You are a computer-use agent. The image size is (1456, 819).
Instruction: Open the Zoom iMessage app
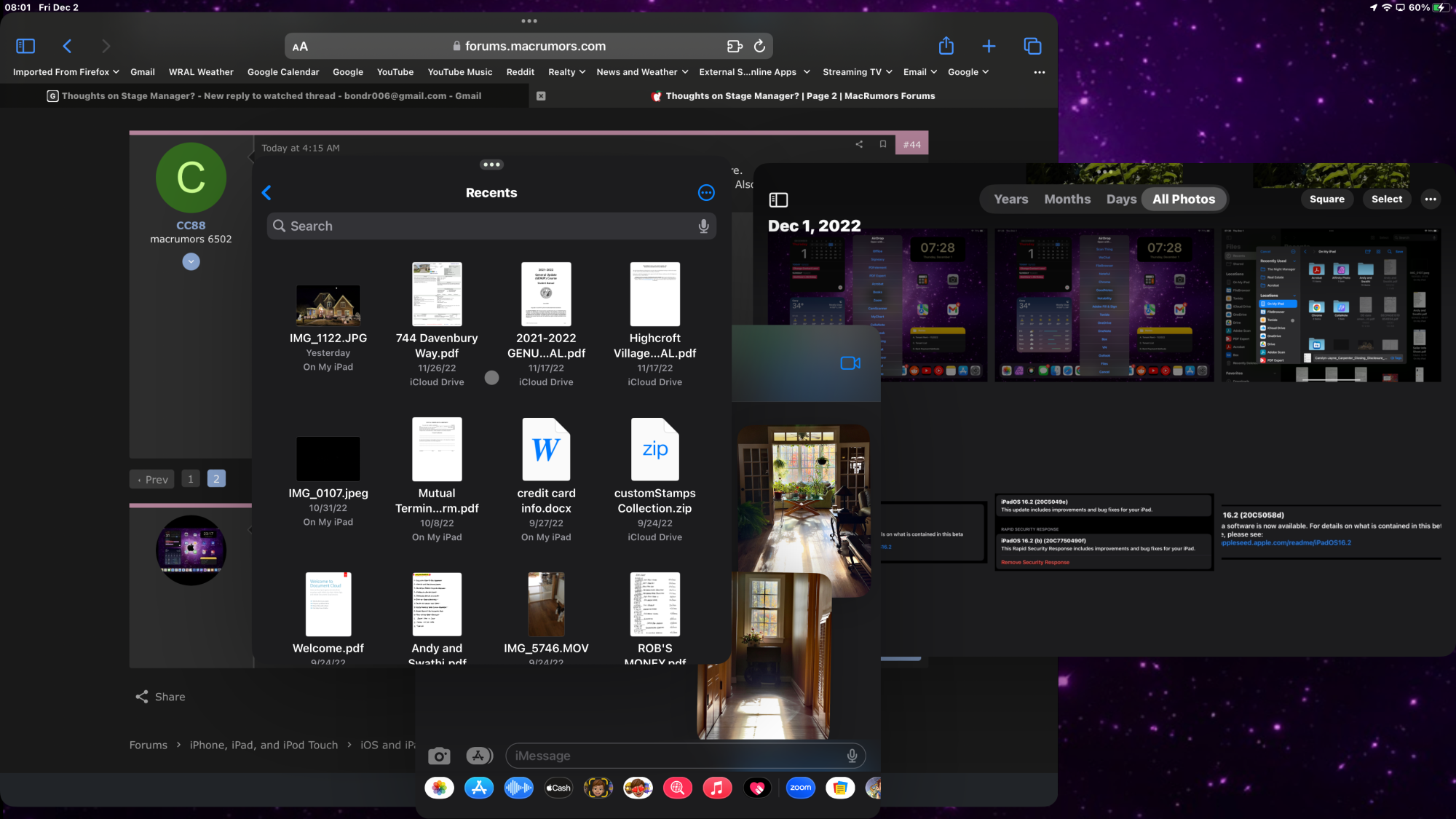[801, 788]
